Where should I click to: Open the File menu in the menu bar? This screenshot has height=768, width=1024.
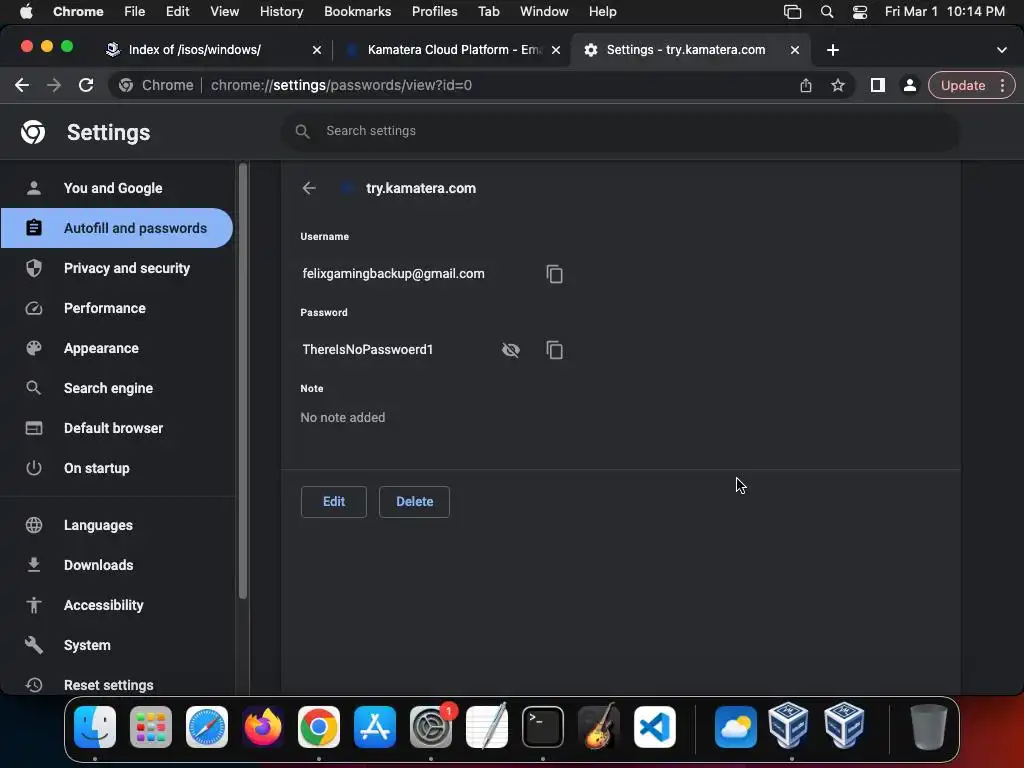135,11
